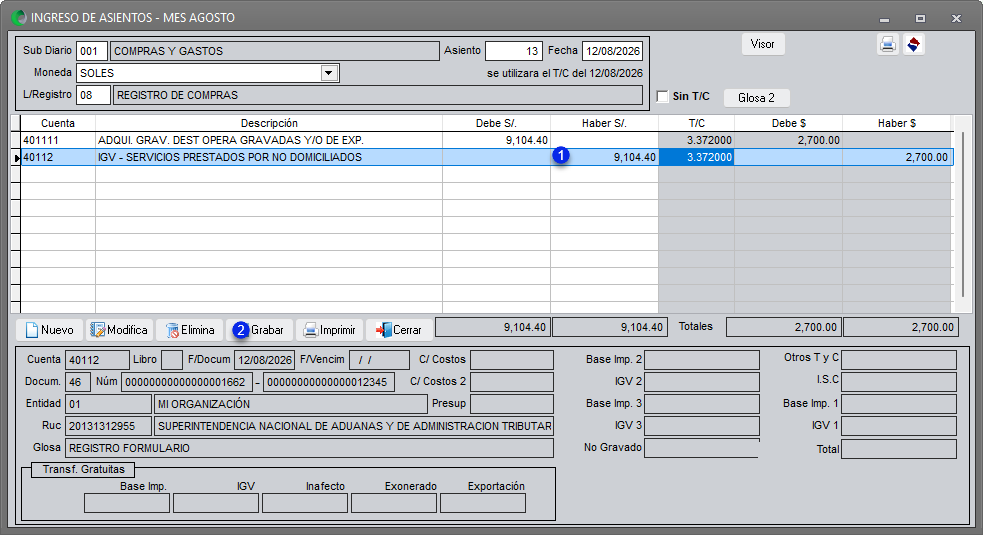Click the C/ Costos 2 field
The image size is (983, 535).
tap(512, 382)
